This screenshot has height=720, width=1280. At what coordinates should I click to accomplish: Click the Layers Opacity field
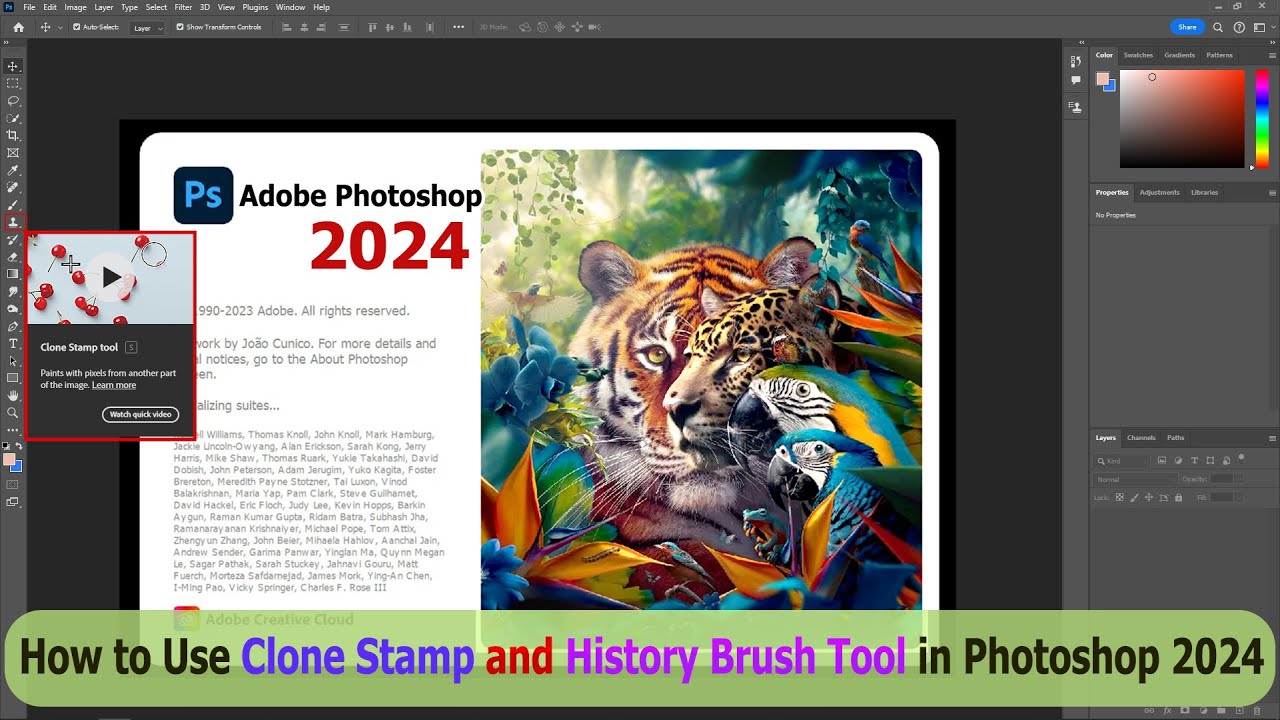coord(1222,479)
